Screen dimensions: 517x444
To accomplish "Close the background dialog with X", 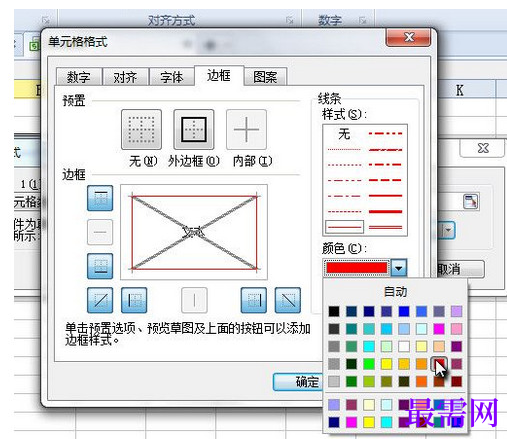I will tap(482, 148).
